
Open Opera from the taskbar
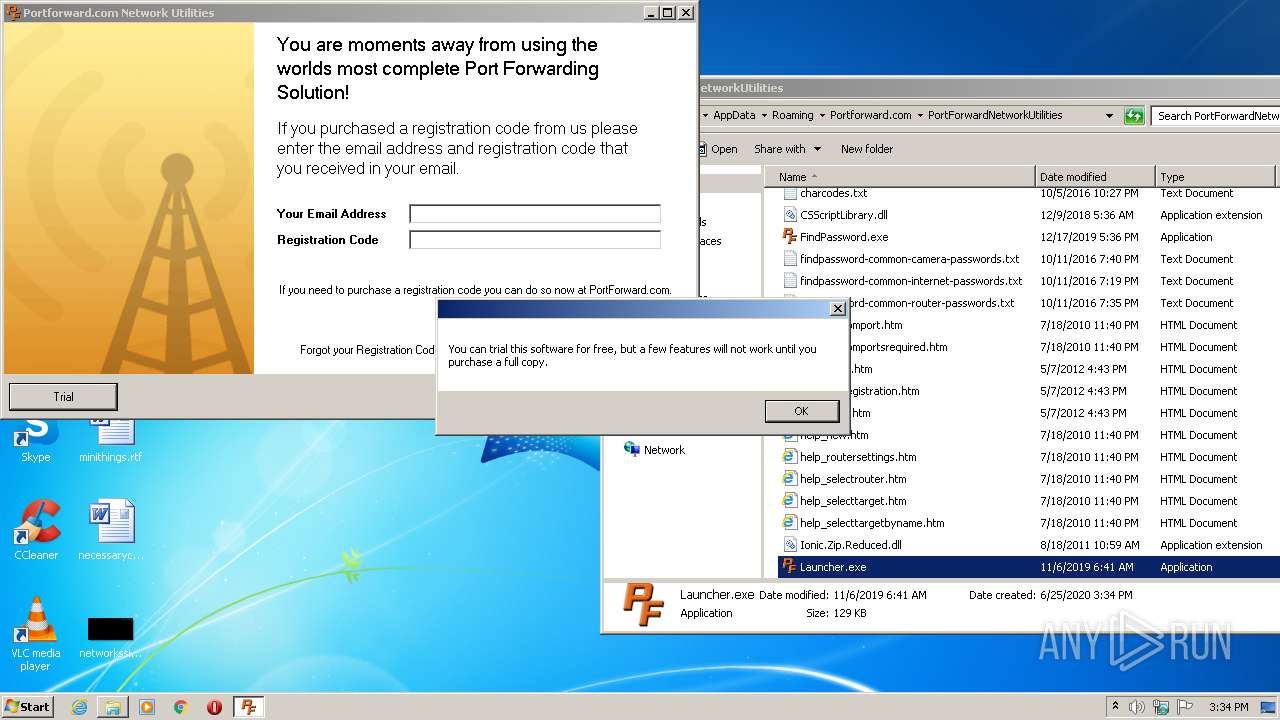click(214, 707)
